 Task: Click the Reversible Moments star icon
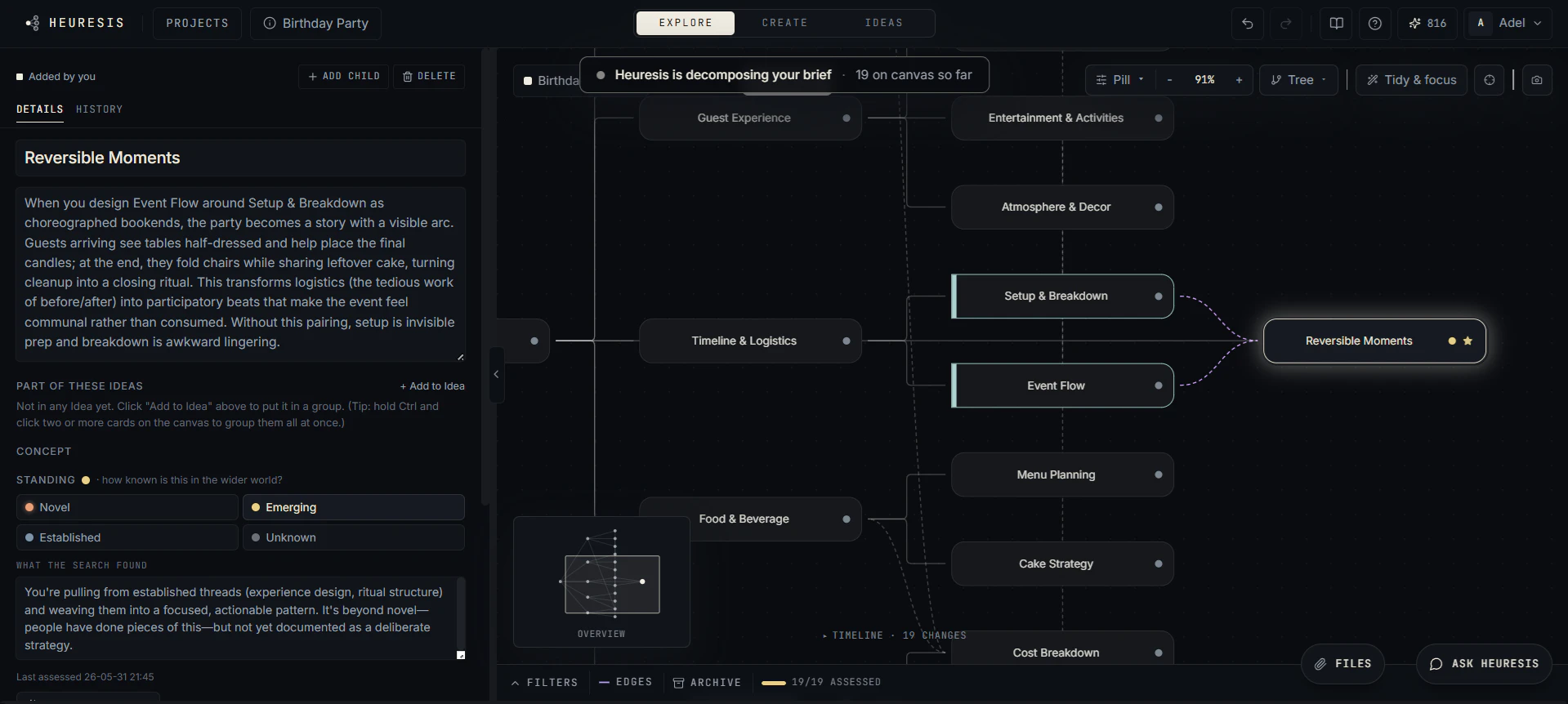(1467, 341)
